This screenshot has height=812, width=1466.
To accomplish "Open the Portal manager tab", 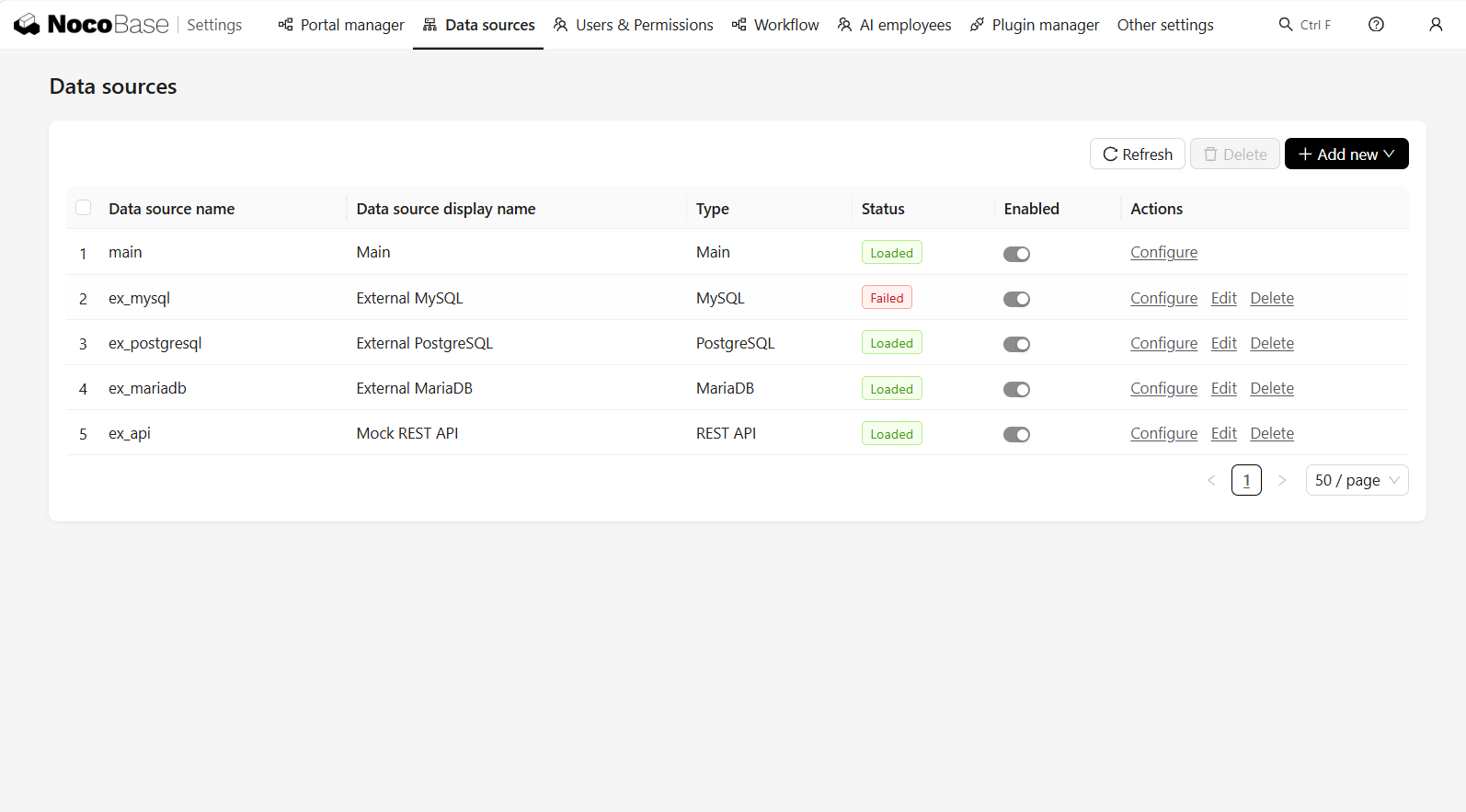I will tap(341, 25).
